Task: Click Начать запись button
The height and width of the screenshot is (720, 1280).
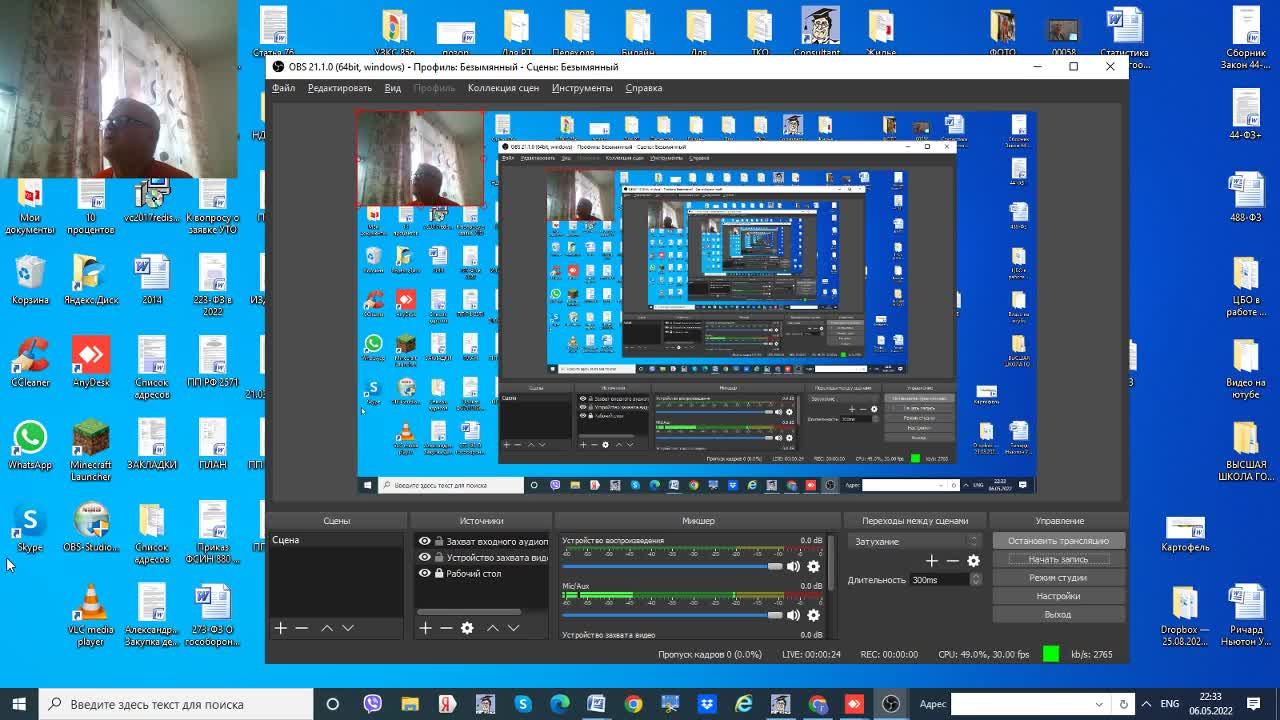Action: [x=1058, y=559]
